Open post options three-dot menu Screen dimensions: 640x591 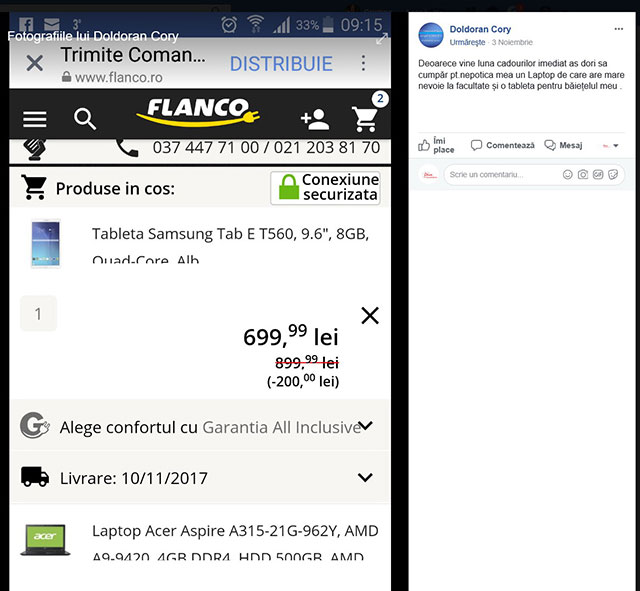[x=618, y=29]
